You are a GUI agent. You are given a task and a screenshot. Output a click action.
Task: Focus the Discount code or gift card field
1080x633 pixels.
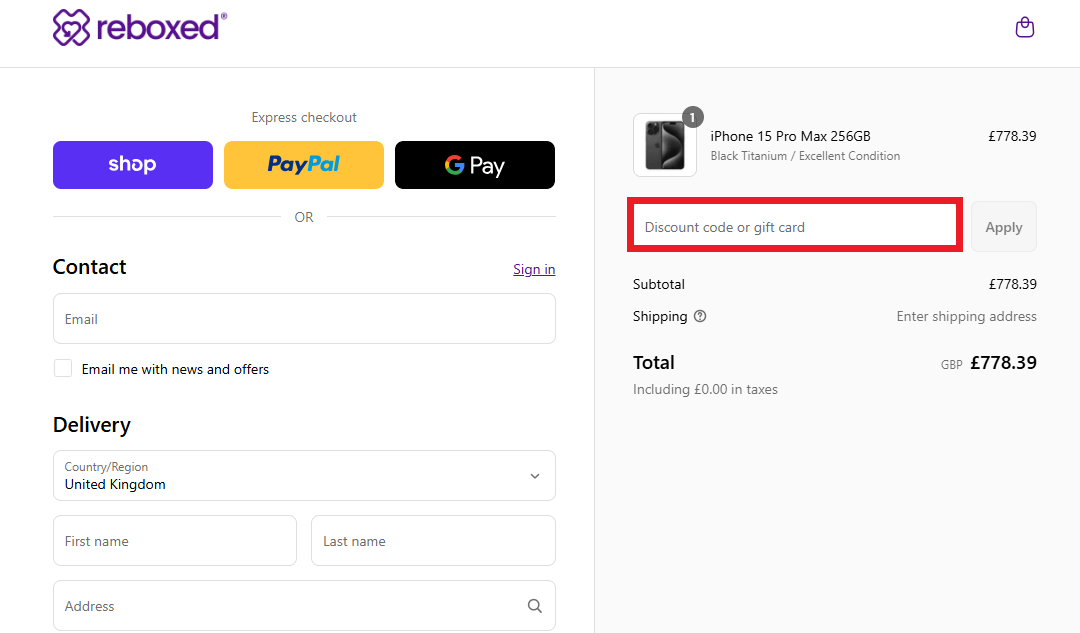[796, 227]
